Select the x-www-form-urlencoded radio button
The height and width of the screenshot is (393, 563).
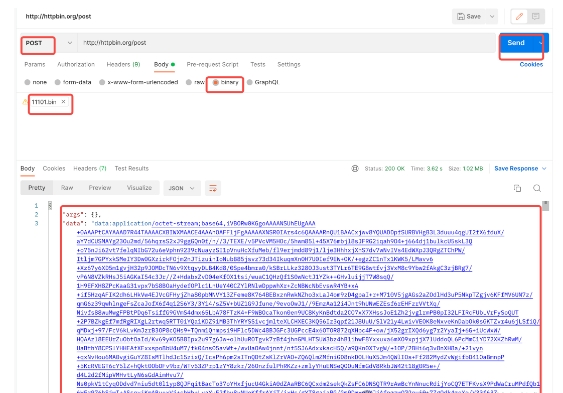pyautogui.click(x=102, y=82)
